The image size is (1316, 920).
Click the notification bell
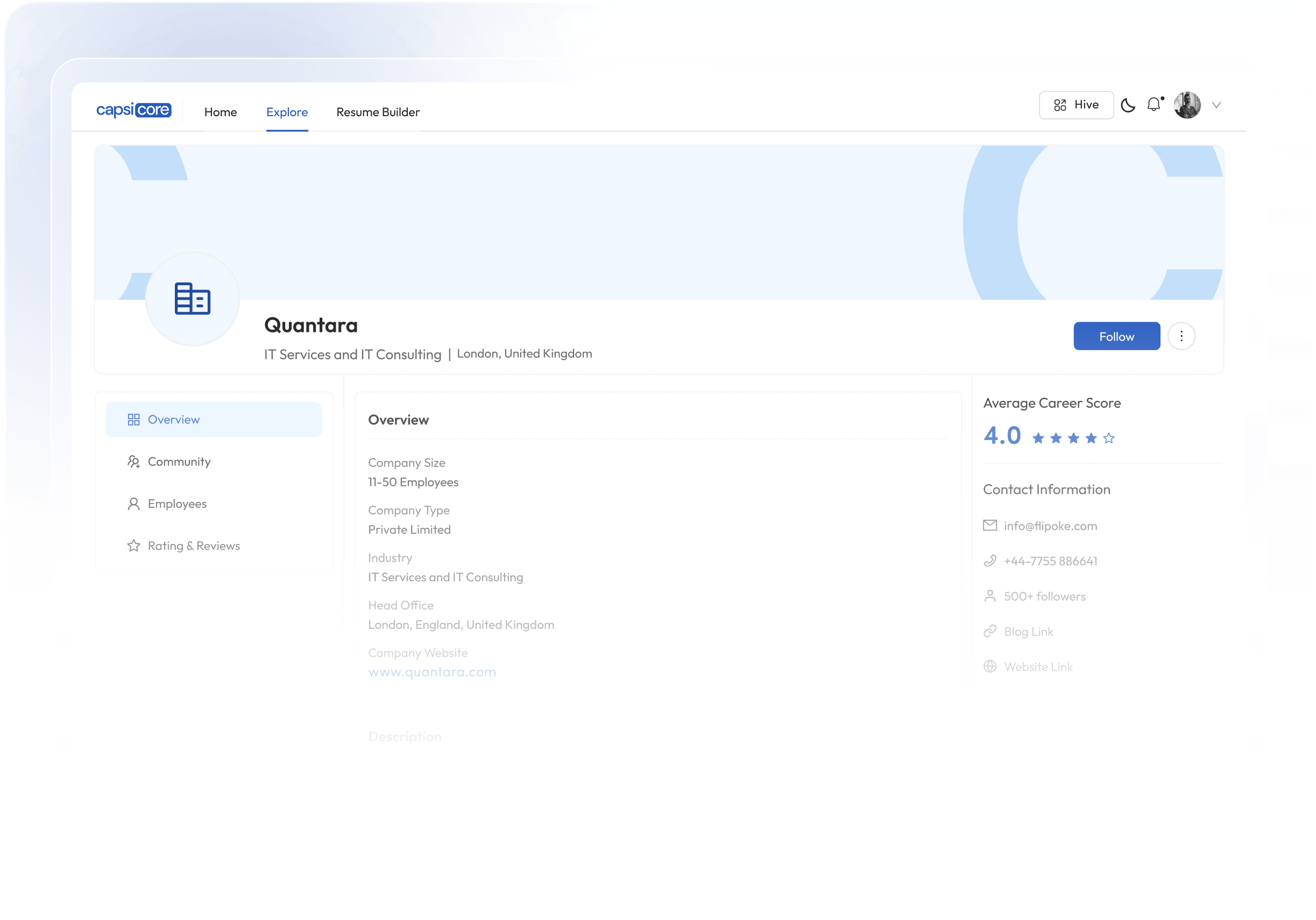click(1152, 105)
